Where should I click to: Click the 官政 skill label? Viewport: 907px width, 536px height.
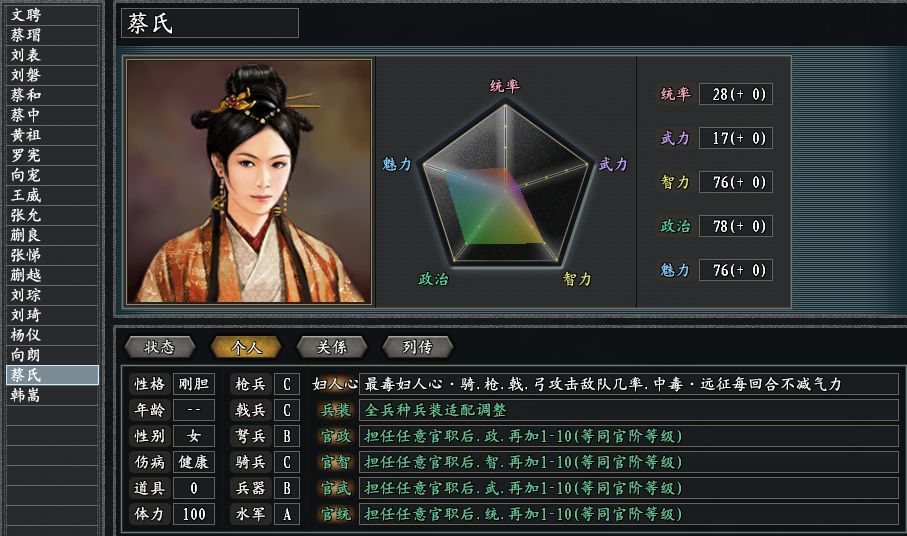(336, 436)
